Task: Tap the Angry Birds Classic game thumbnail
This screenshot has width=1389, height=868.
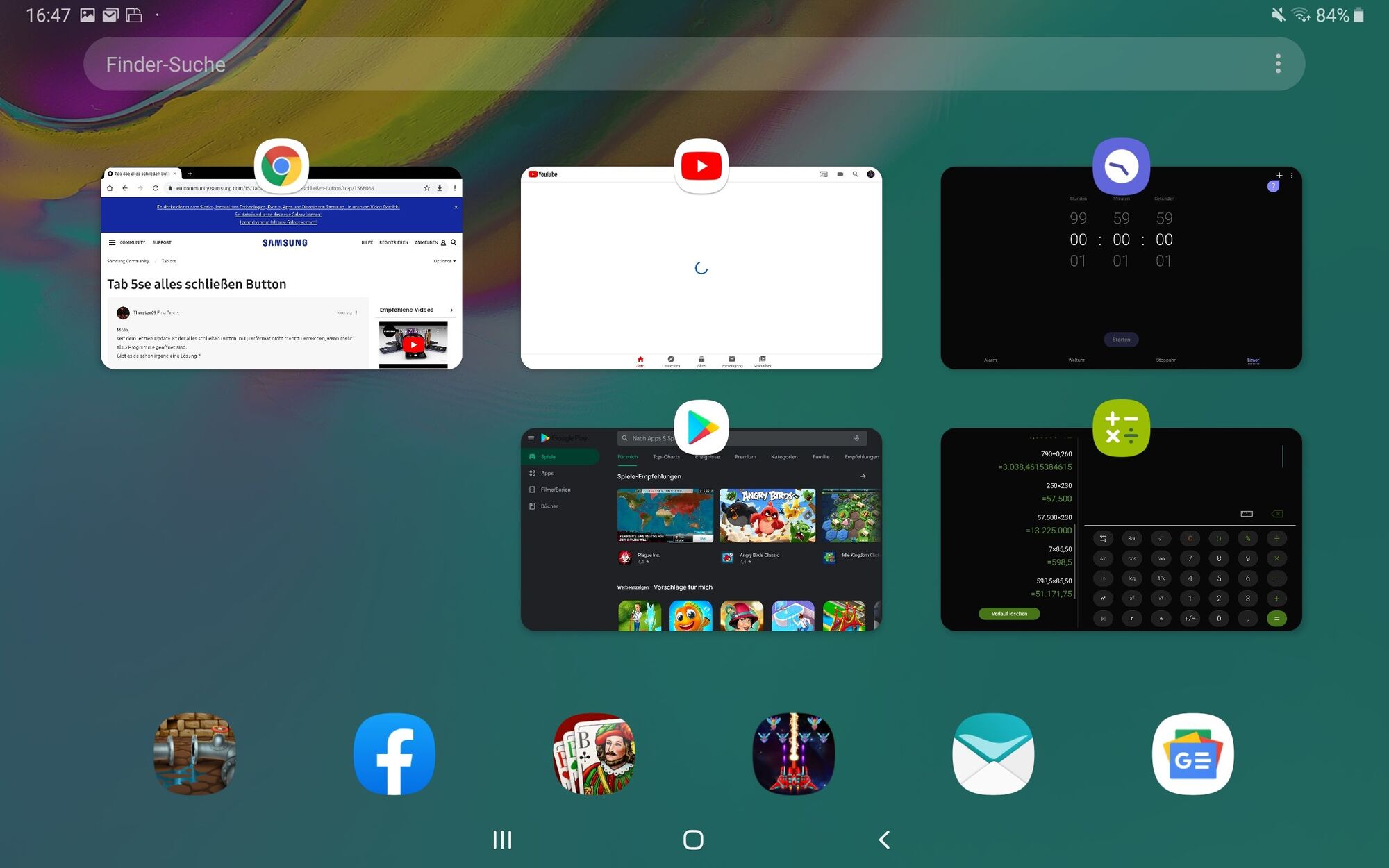Action: click(767, 515)
